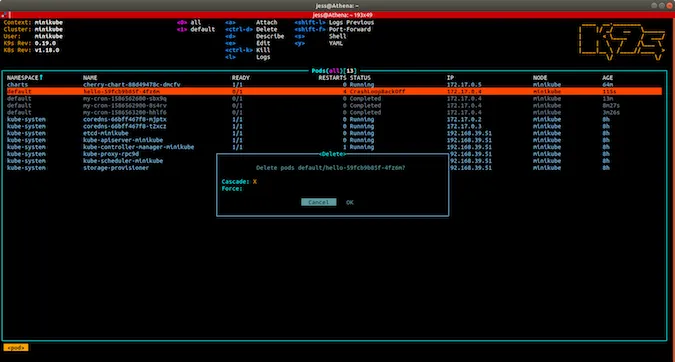Screen dimensions: 675x362
Task: Select the my-cron-1586563200-hhlf6 pod row
Action: pyautogui.click(x=334, y=112)
